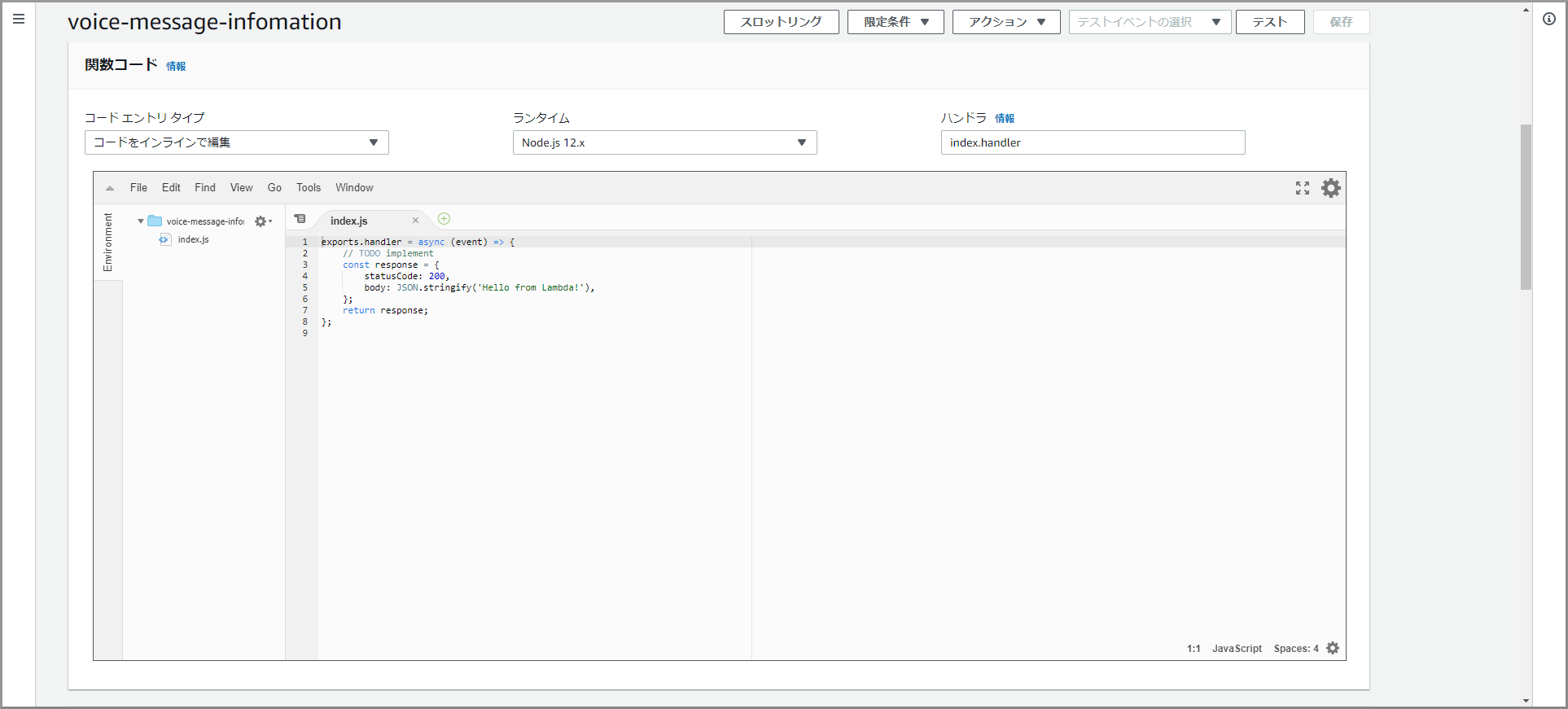Toggle fullscreen editor mode icon
The width and height of the screenshot is (1568, 709).
(1303, 188)
